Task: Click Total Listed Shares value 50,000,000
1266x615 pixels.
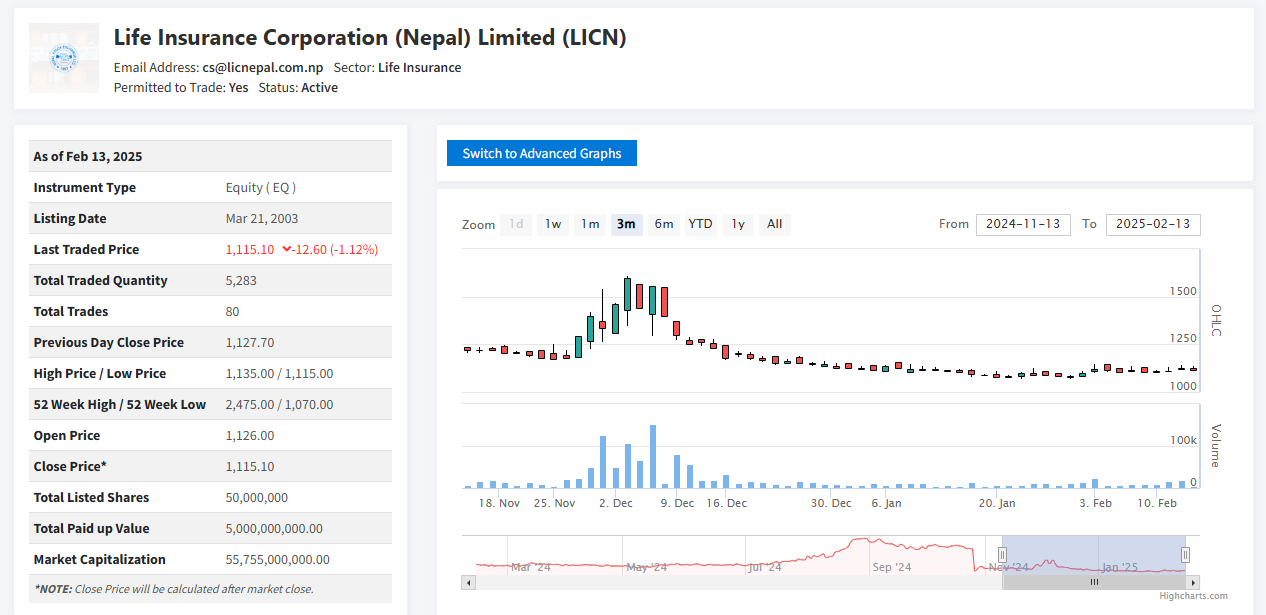Action: pyautogui.click(x=257, y=497)
